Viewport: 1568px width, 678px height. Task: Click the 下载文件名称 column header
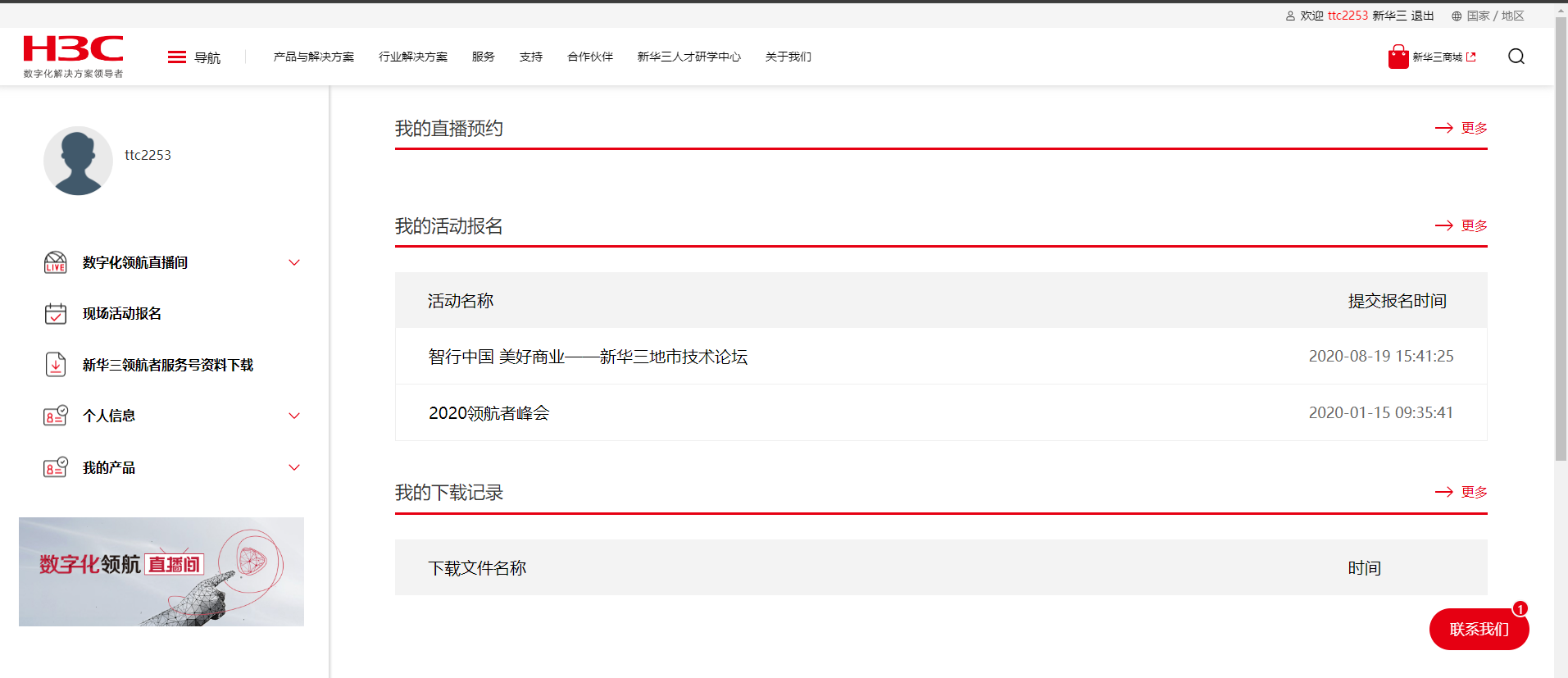(x=477, y=568)
